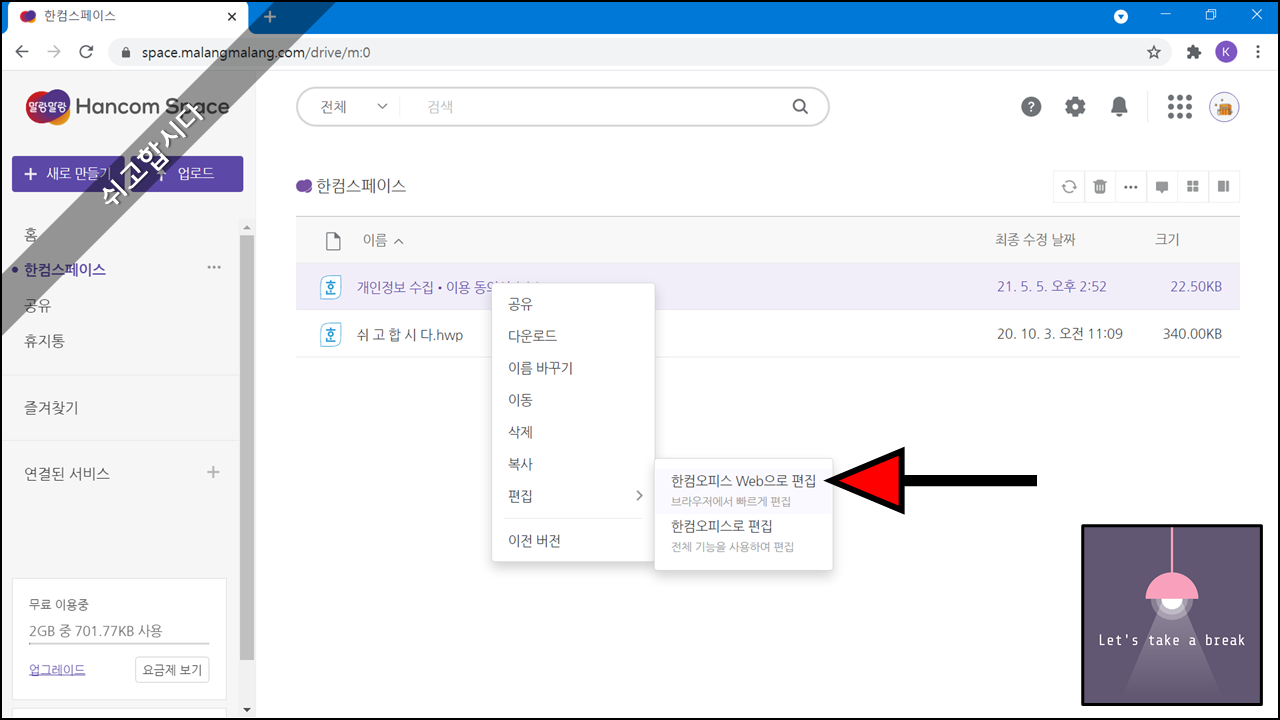Image resolution: width=1280 pixels, height=720 pixels.
Task: Click the 연결된 서비스 label
Action: (67, 474)
